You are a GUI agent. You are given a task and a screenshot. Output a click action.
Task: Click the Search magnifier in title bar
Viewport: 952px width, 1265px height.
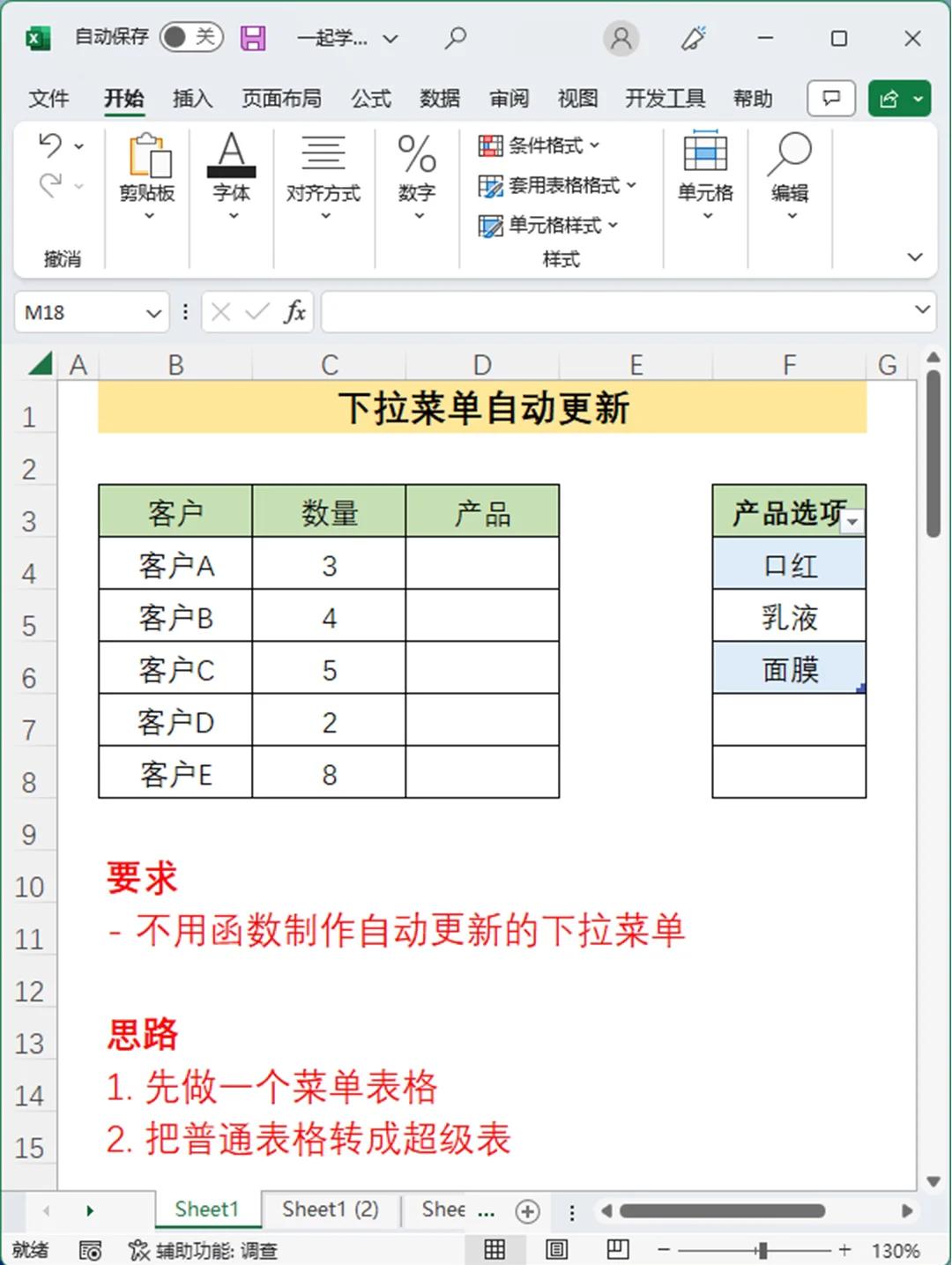point(455,38)
